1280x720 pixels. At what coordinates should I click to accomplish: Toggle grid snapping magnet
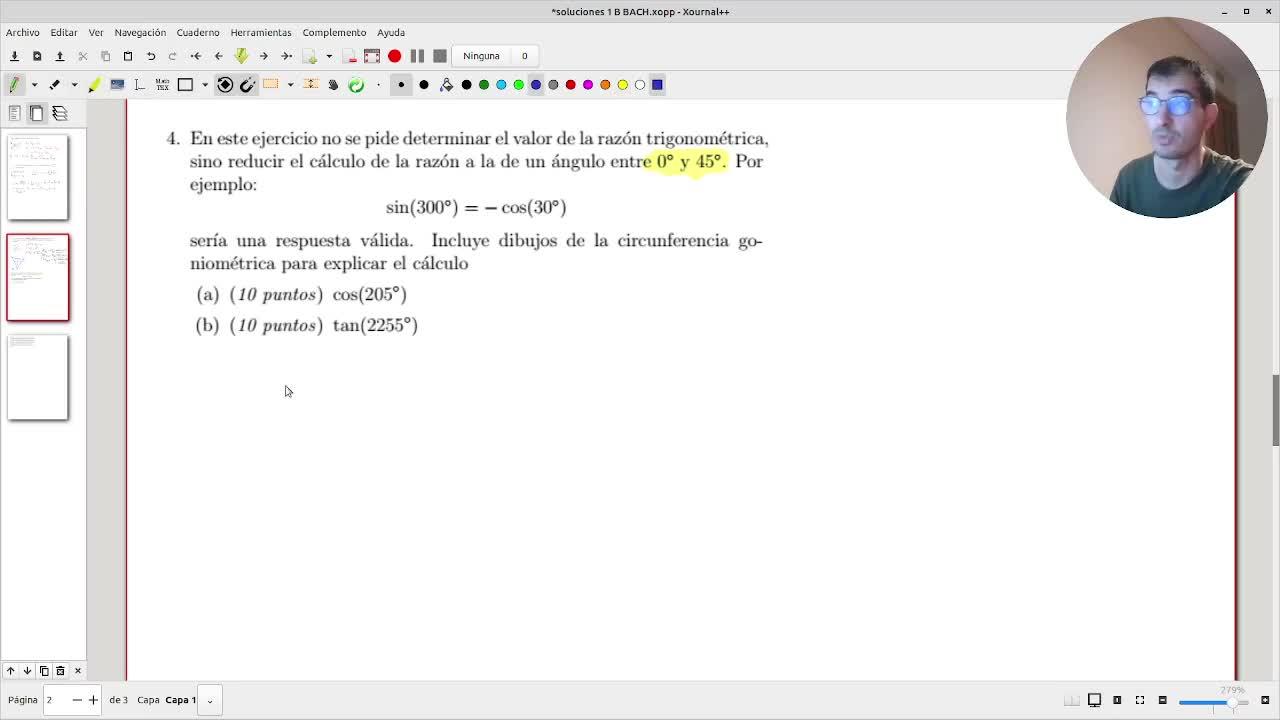point(248,85)
